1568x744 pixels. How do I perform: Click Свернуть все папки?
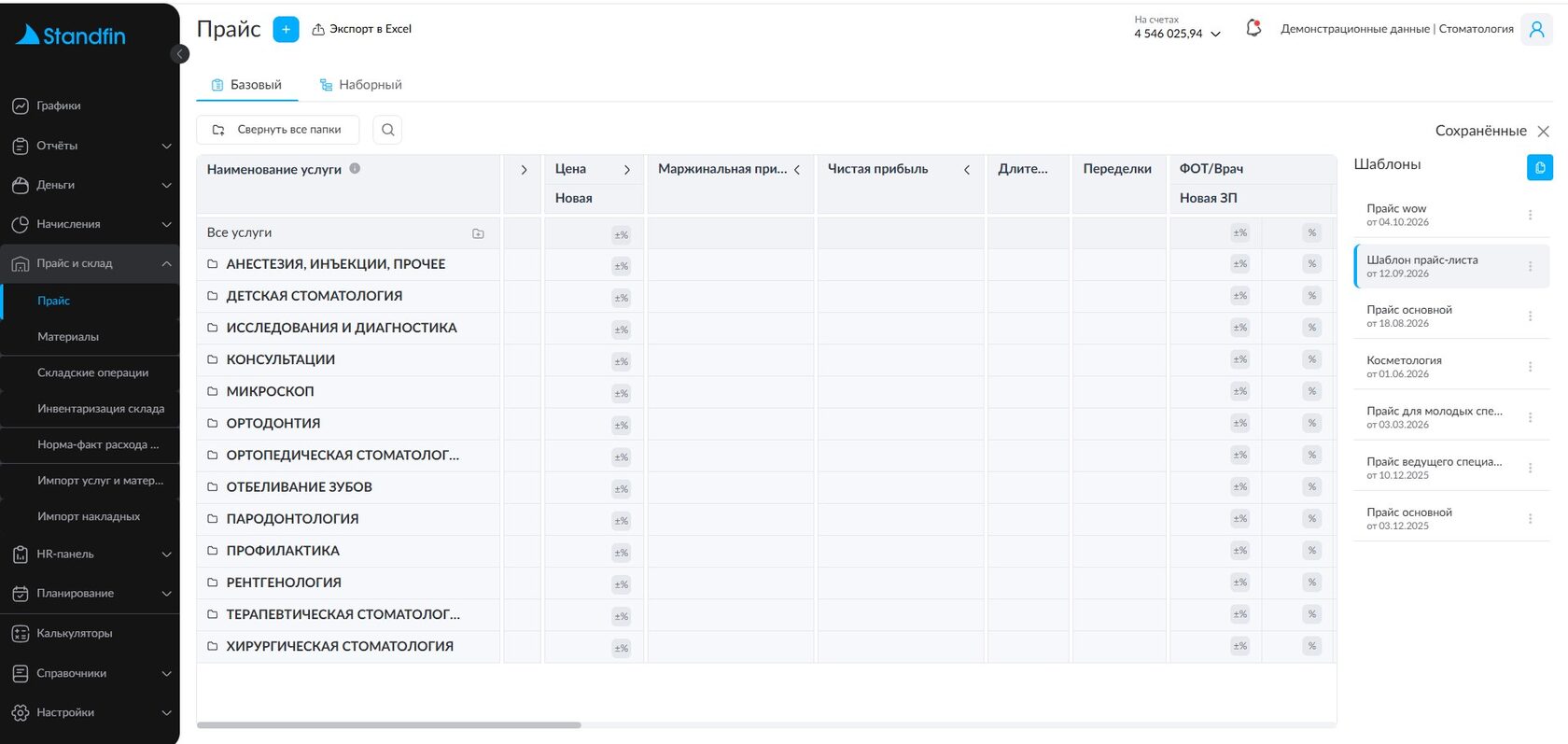(277, 130)
